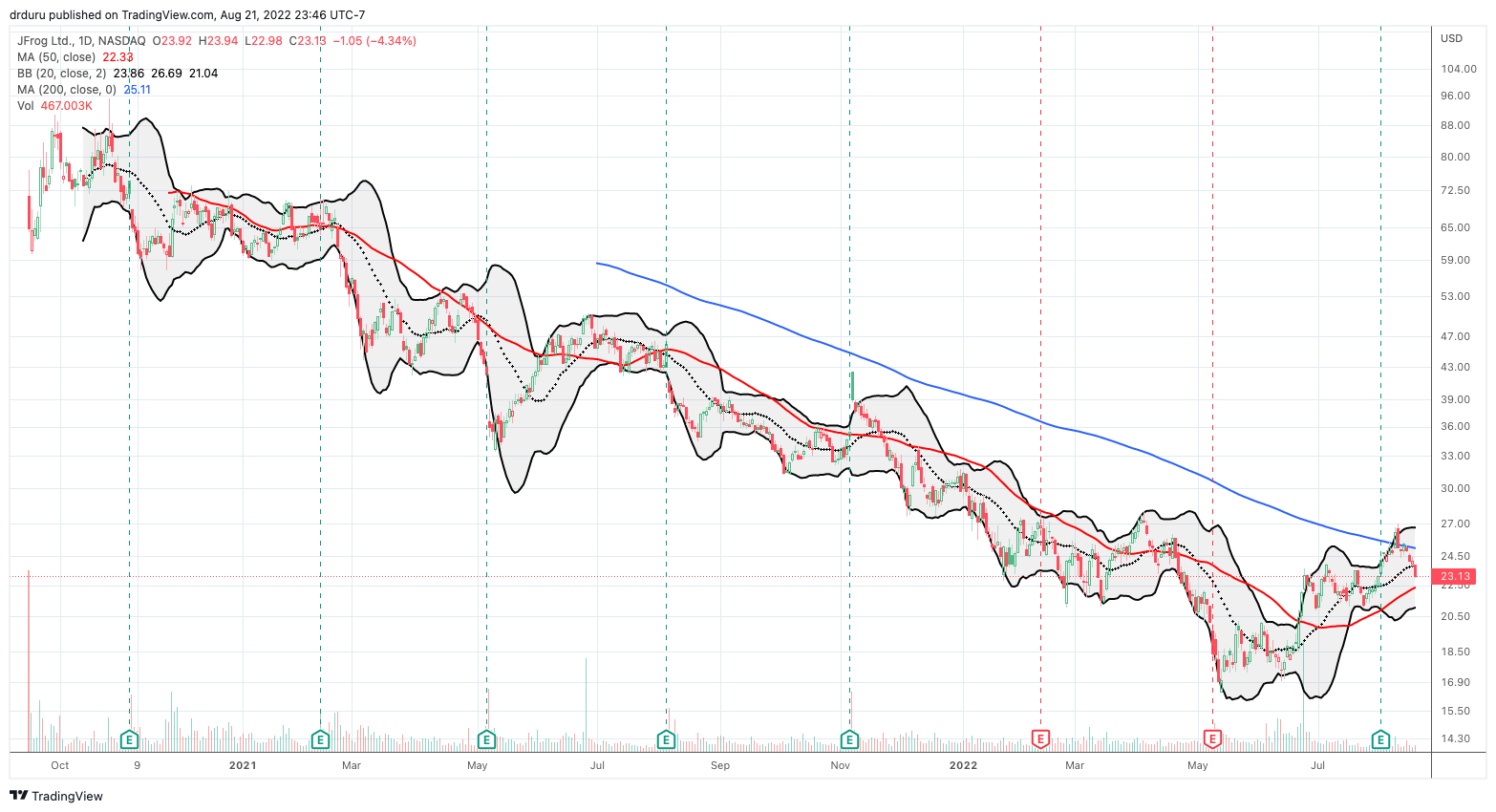This screenshot has height=812, width=1496.
Task: Click the USD currency label above the price axis
Action: tap(1451, 39)
